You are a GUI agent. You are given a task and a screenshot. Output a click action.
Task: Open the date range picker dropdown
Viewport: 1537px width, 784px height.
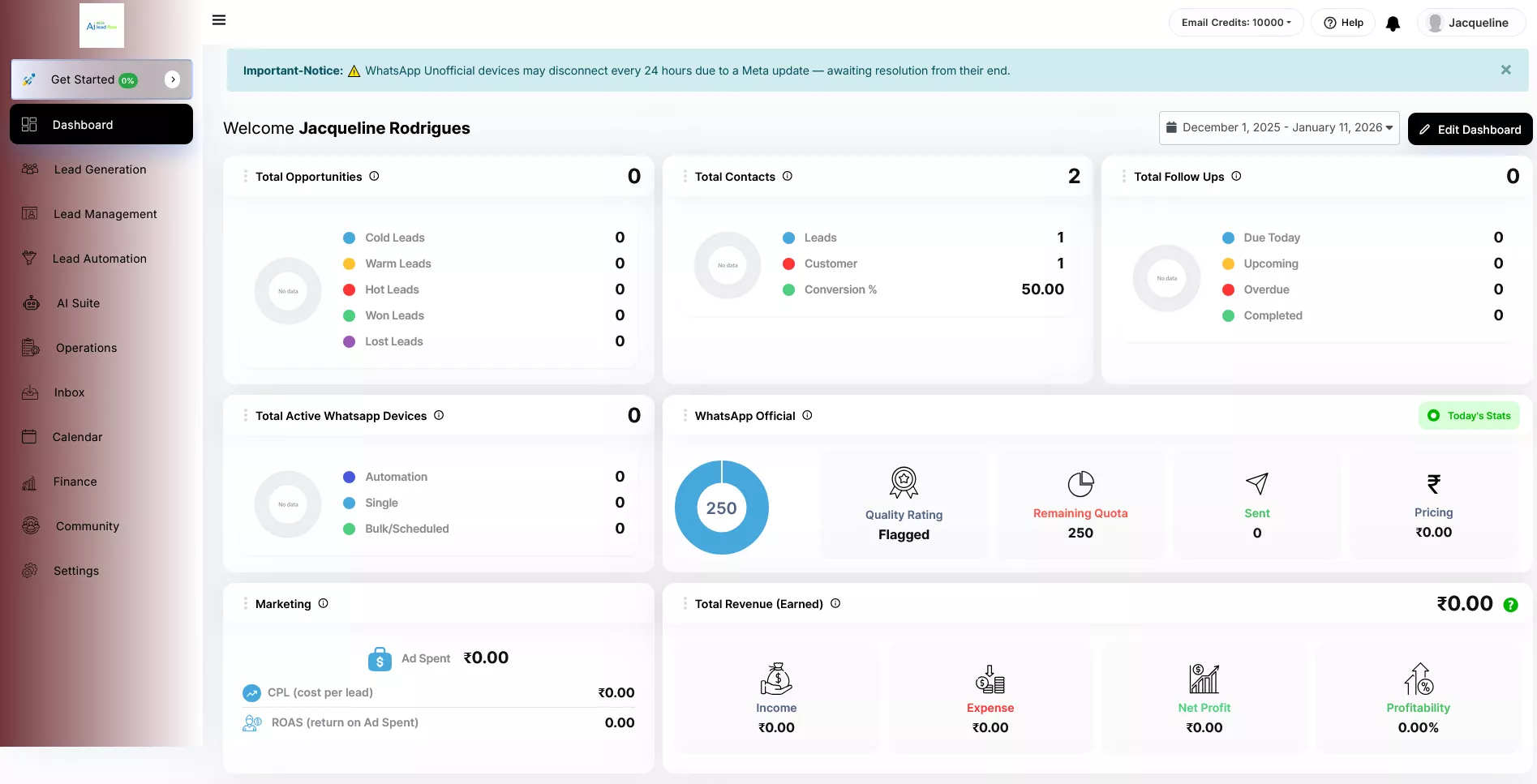click(1278, 128)
